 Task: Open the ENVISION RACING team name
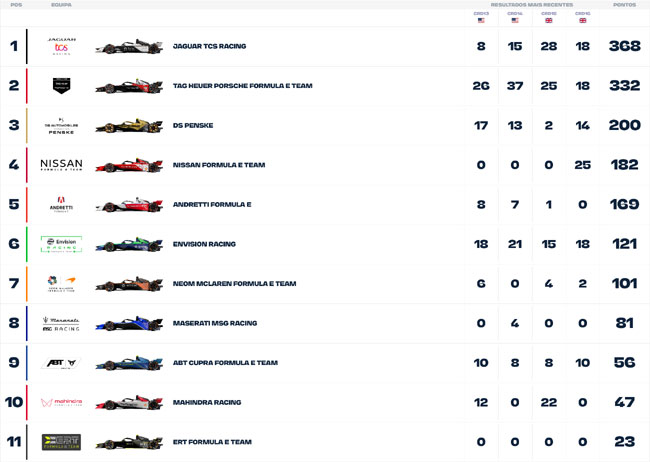tap(204, 244)
